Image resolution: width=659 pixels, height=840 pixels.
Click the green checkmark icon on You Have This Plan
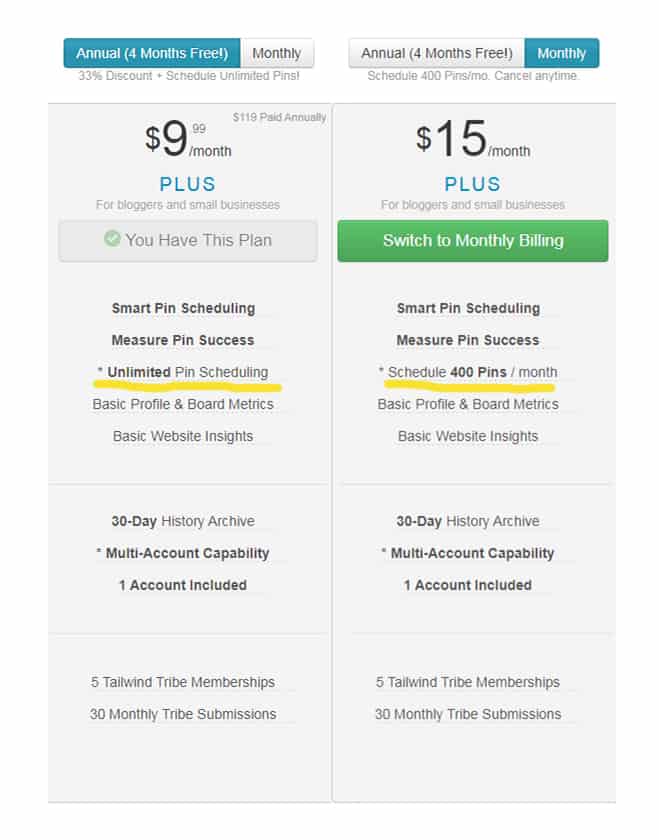click(x=113, y=241)
